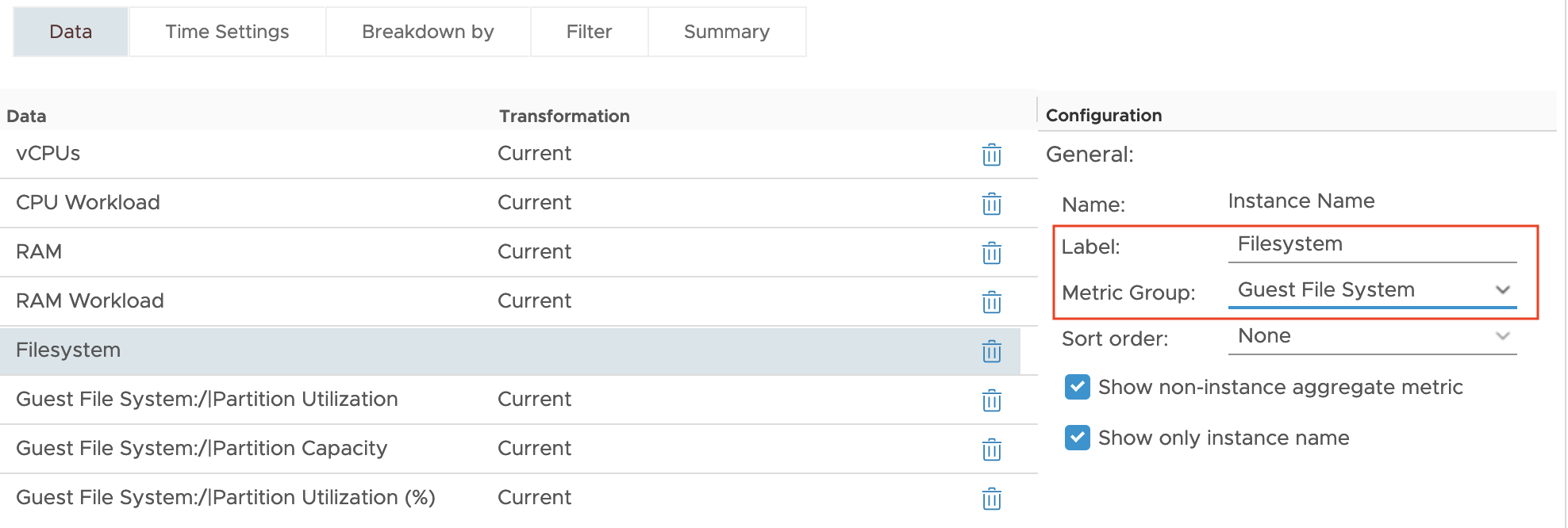Select the Summary tab
The height and width of the screenshot is (528, 1568).
tap(727, 32)
